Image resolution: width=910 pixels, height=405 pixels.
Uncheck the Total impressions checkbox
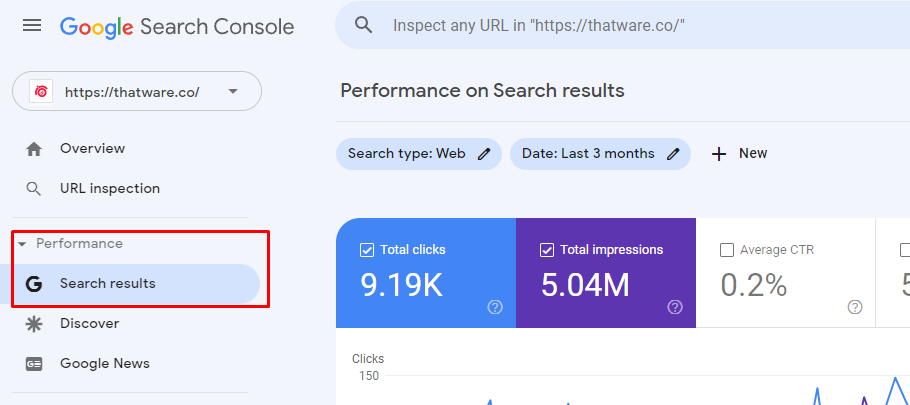click(x=547, y=250)
